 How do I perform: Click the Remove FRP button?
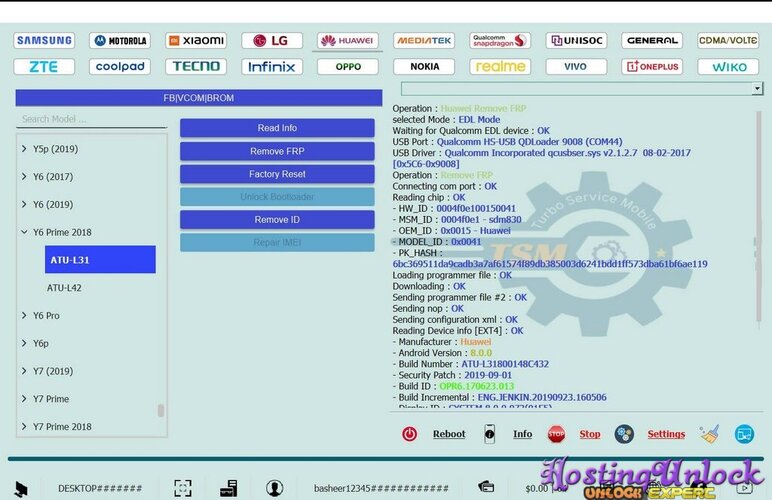(x=277, y=151)
